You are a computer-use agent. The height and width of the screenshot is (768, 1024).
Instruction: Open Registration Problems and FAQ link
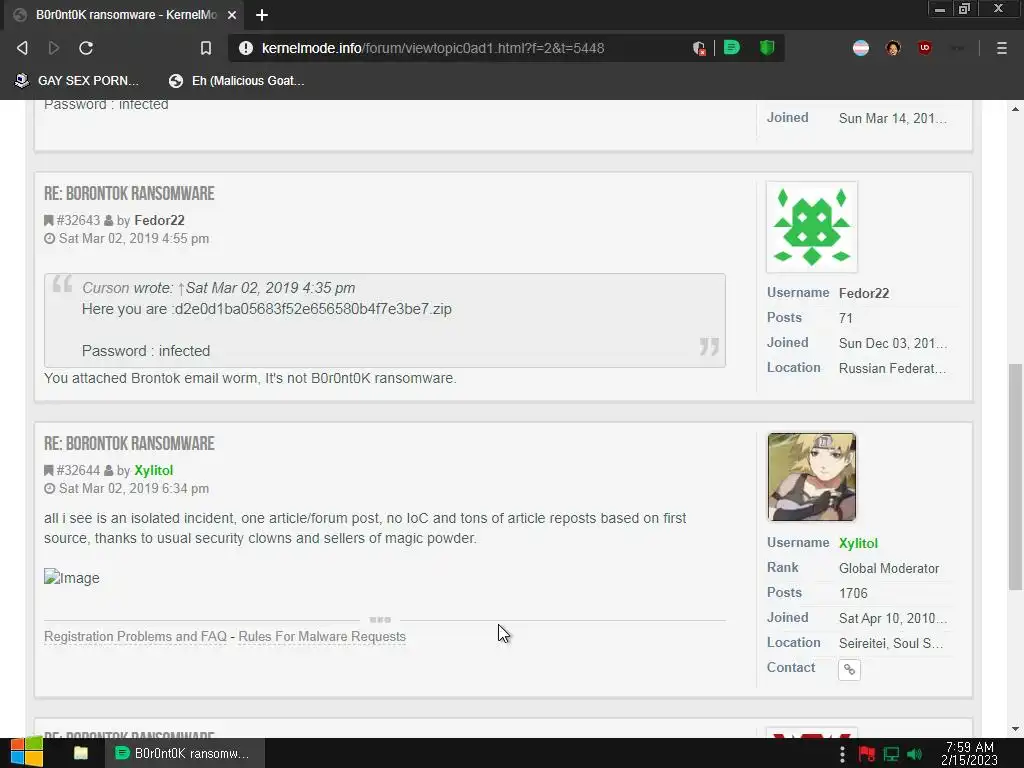[x=135, y=636]
